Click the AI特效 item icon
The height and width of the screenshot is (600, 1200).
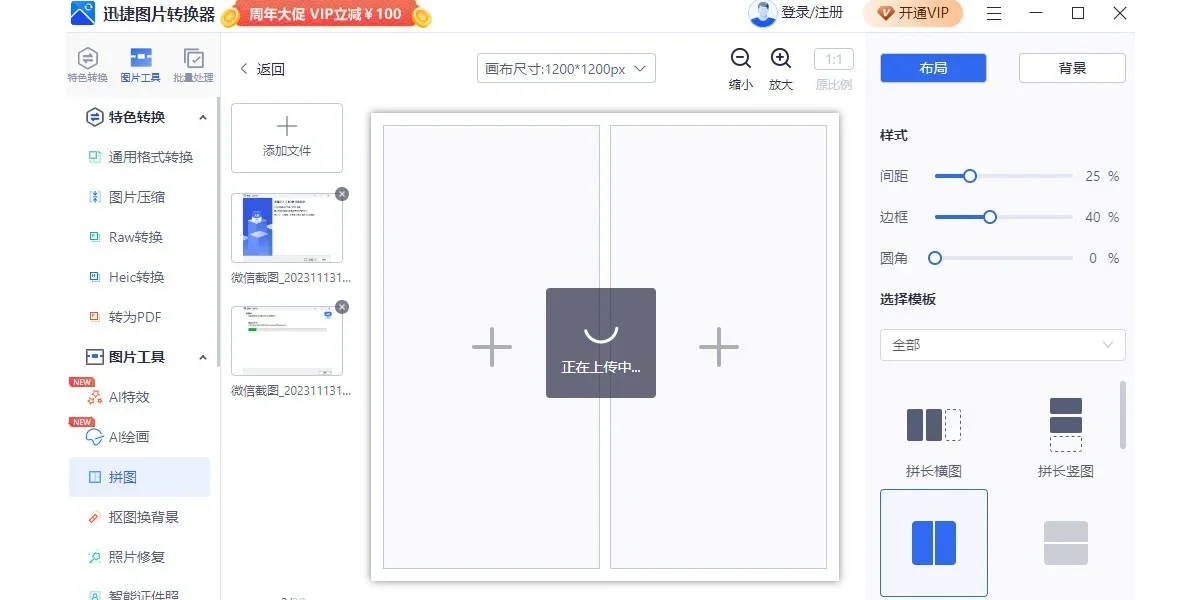(95, 397)
